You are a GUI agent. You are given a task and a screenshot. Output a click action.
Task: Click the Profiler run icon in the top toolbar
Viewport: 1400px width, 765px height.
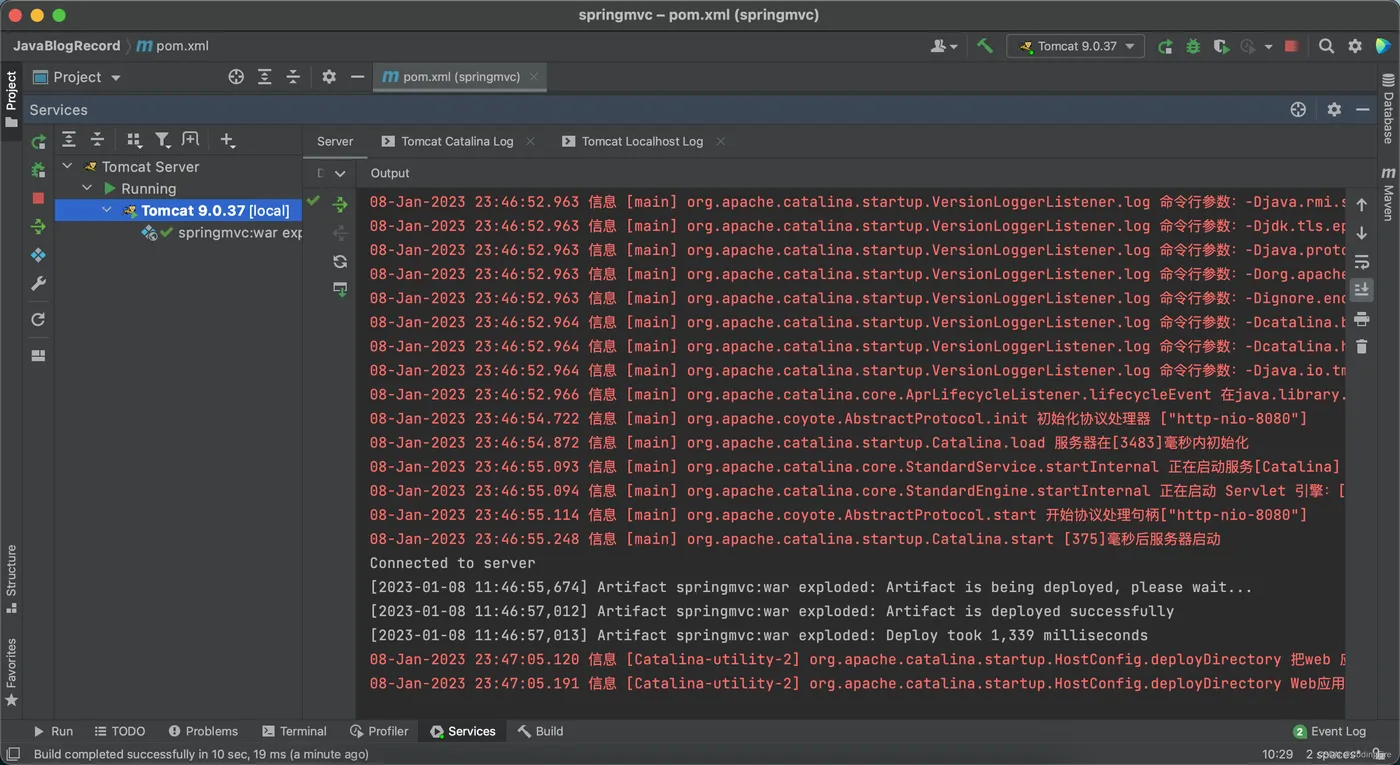[1247, 46]
